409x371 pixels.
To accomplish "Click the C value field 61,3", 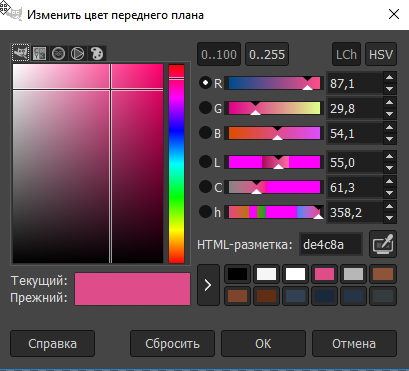I will [355, 187].
